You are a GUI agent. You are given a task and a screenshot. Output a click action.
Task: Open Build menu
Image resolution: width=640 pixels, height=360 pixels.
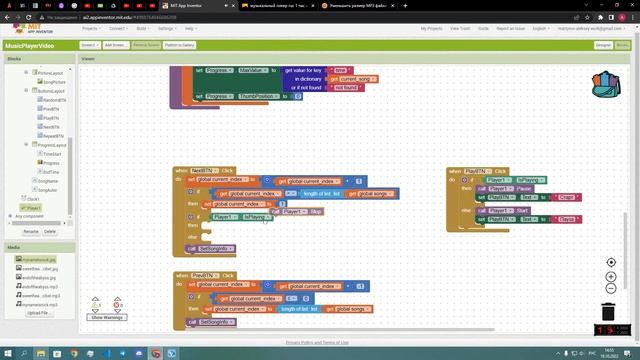142,29
